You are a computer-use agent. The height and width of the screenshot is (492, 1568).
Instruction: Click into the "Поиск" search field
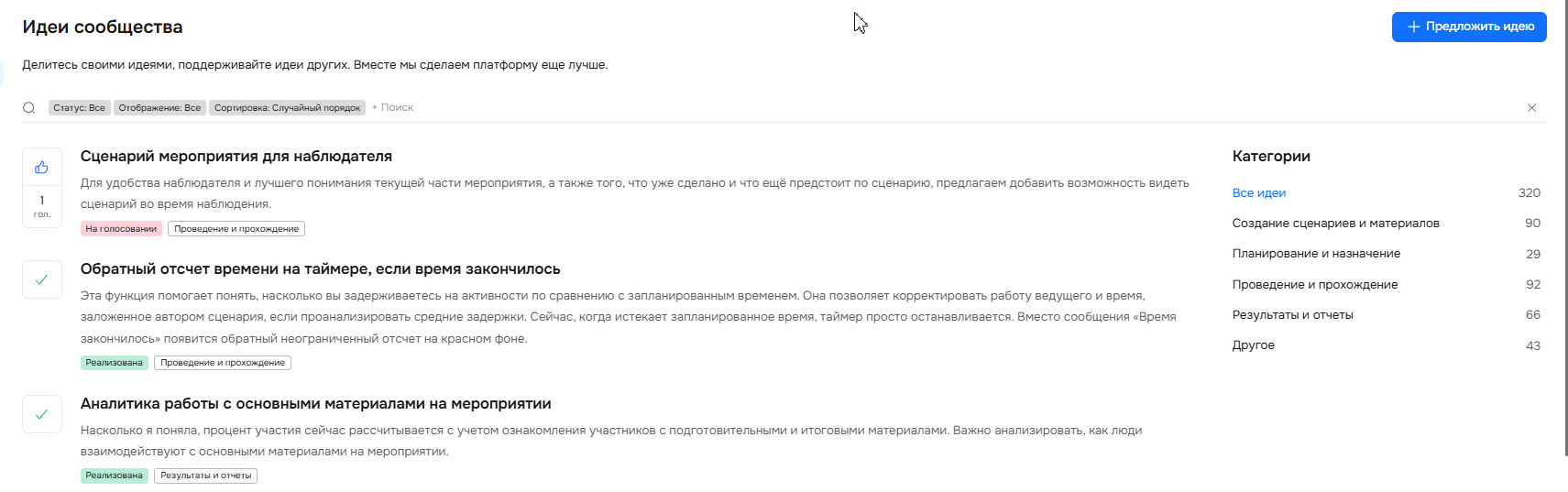398,108
